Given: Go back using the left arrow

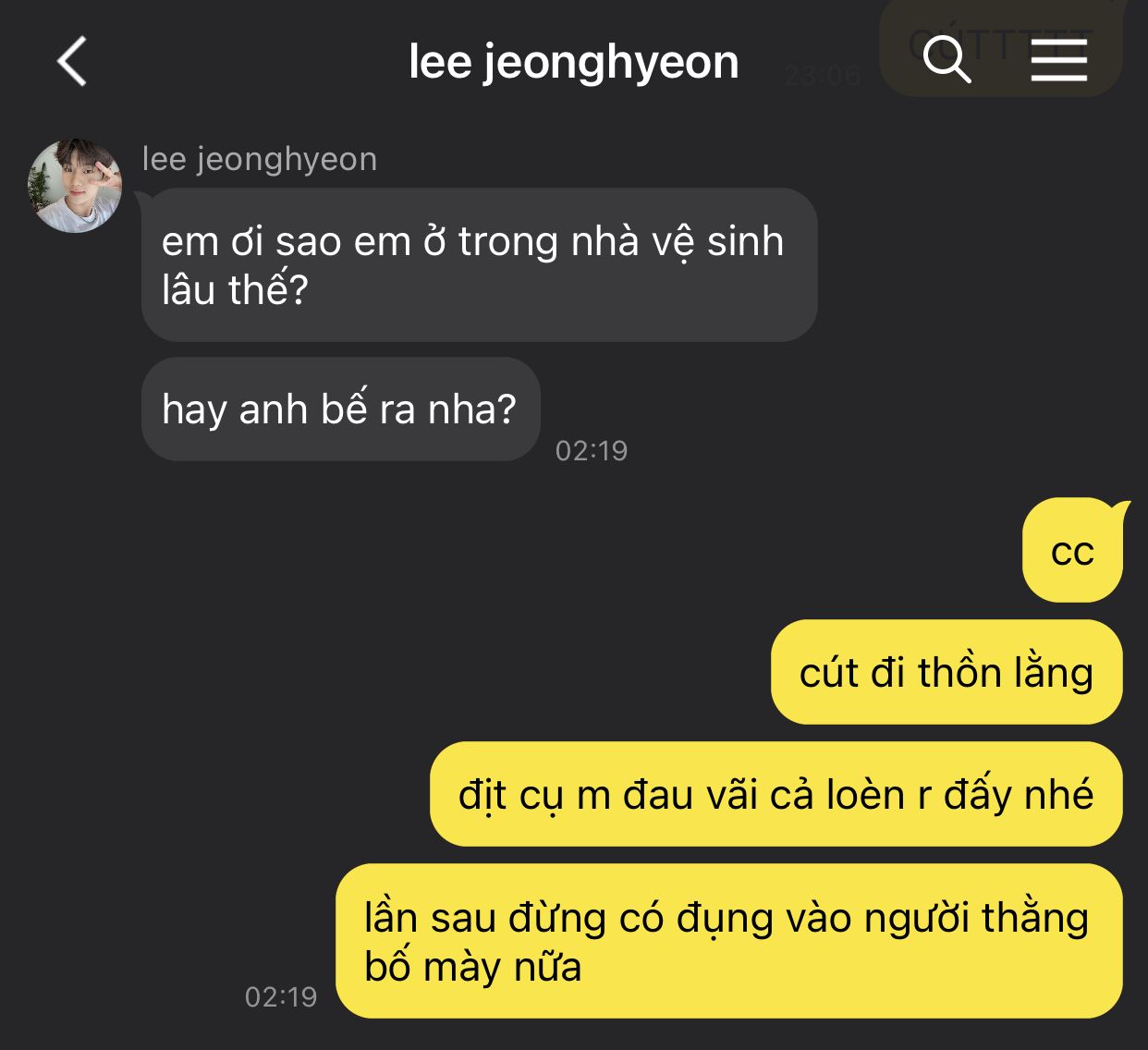Looking at the screenshot, I should click(x=72, y=62).
